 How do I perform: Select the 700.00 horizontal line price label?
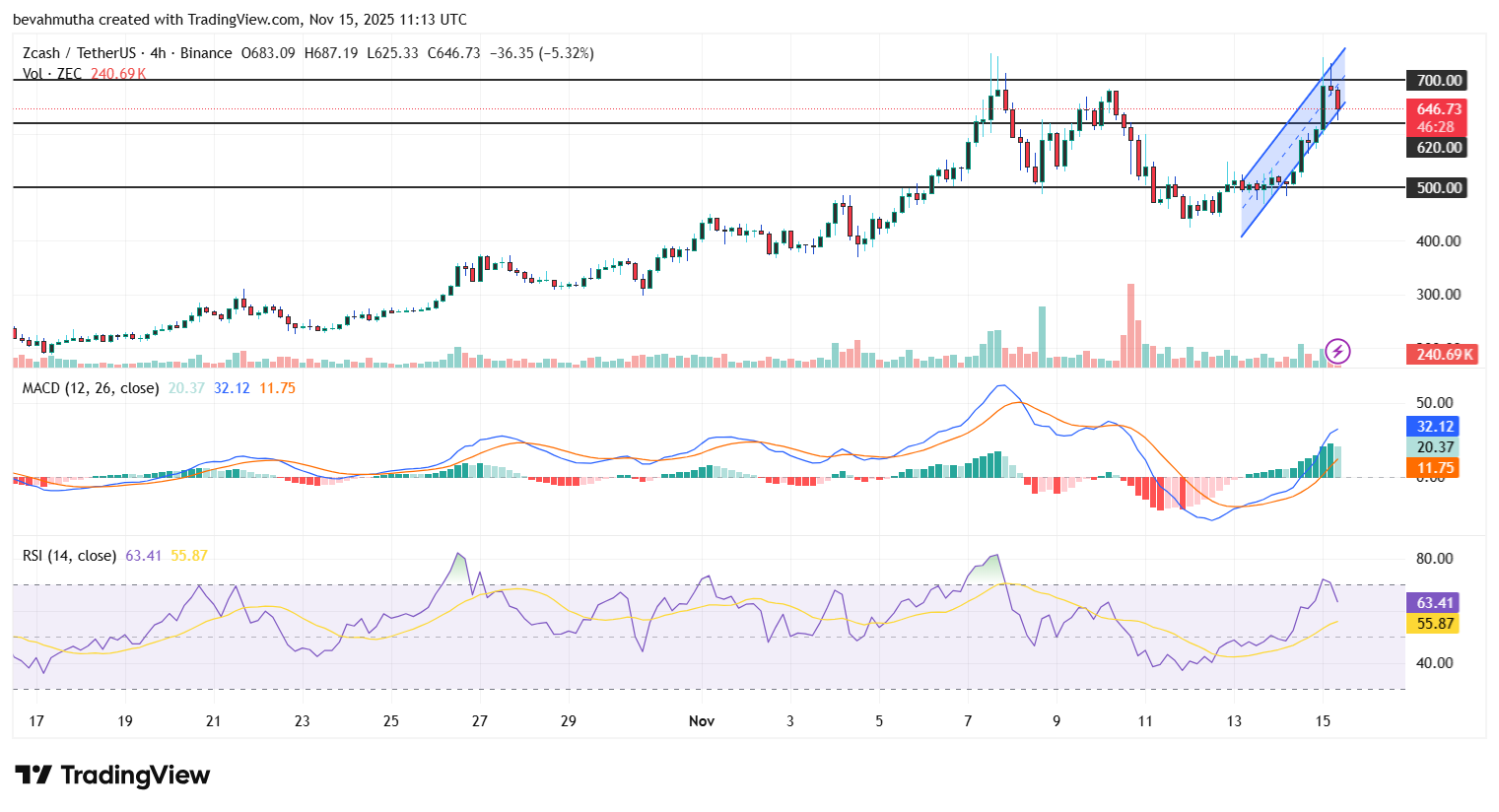pyautogui.click(x=1439, y=81)
